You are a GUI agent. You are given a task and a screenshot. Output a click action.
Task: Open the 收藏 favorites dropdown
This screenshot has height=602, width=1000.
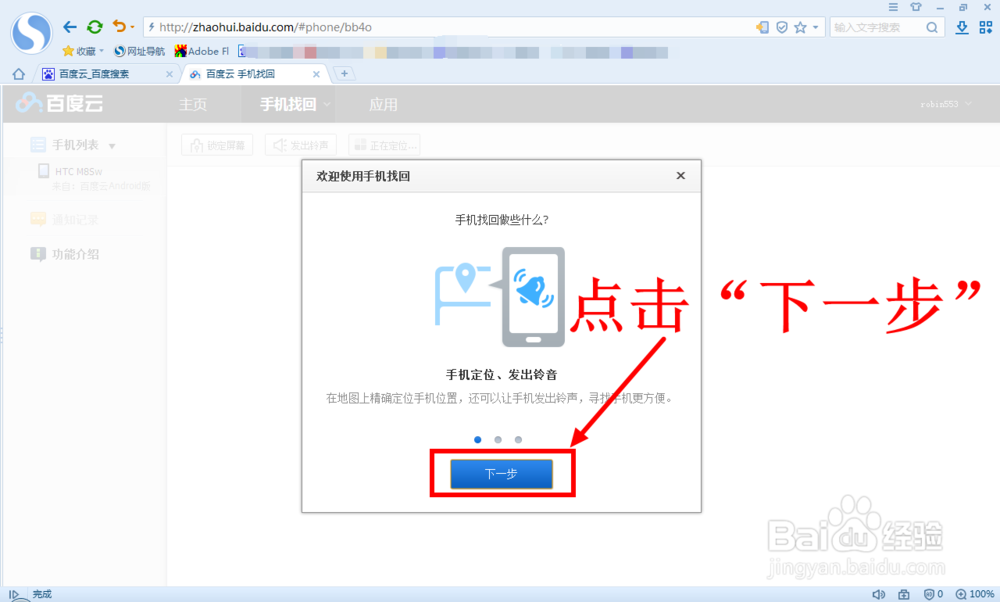click(84, 50)
